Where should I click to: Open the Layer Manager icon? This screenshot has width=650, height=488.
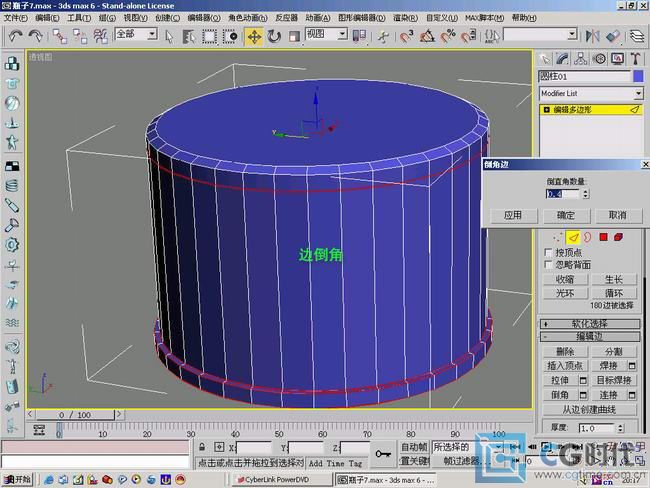[637, 36]
